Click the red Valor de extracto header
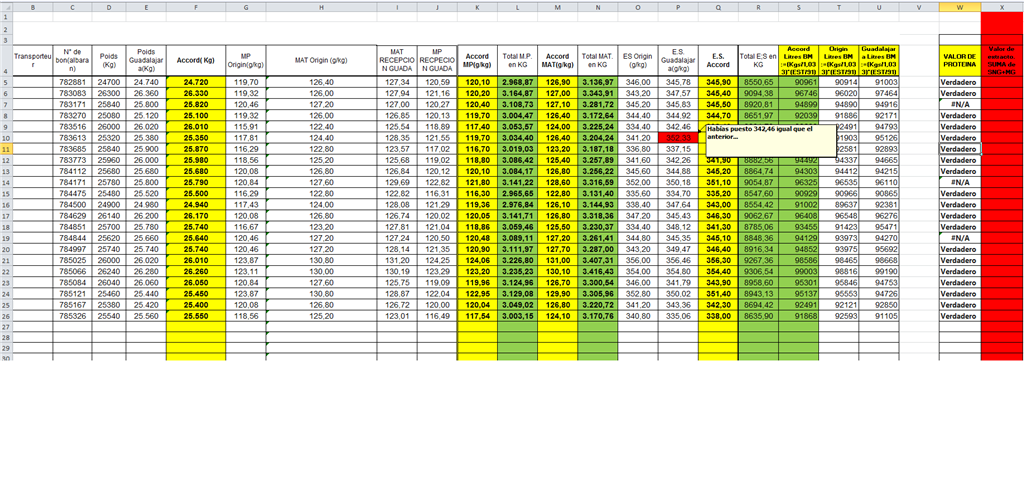The width and height of the screenshot is (1024, 490). (x=1002, y=61)
